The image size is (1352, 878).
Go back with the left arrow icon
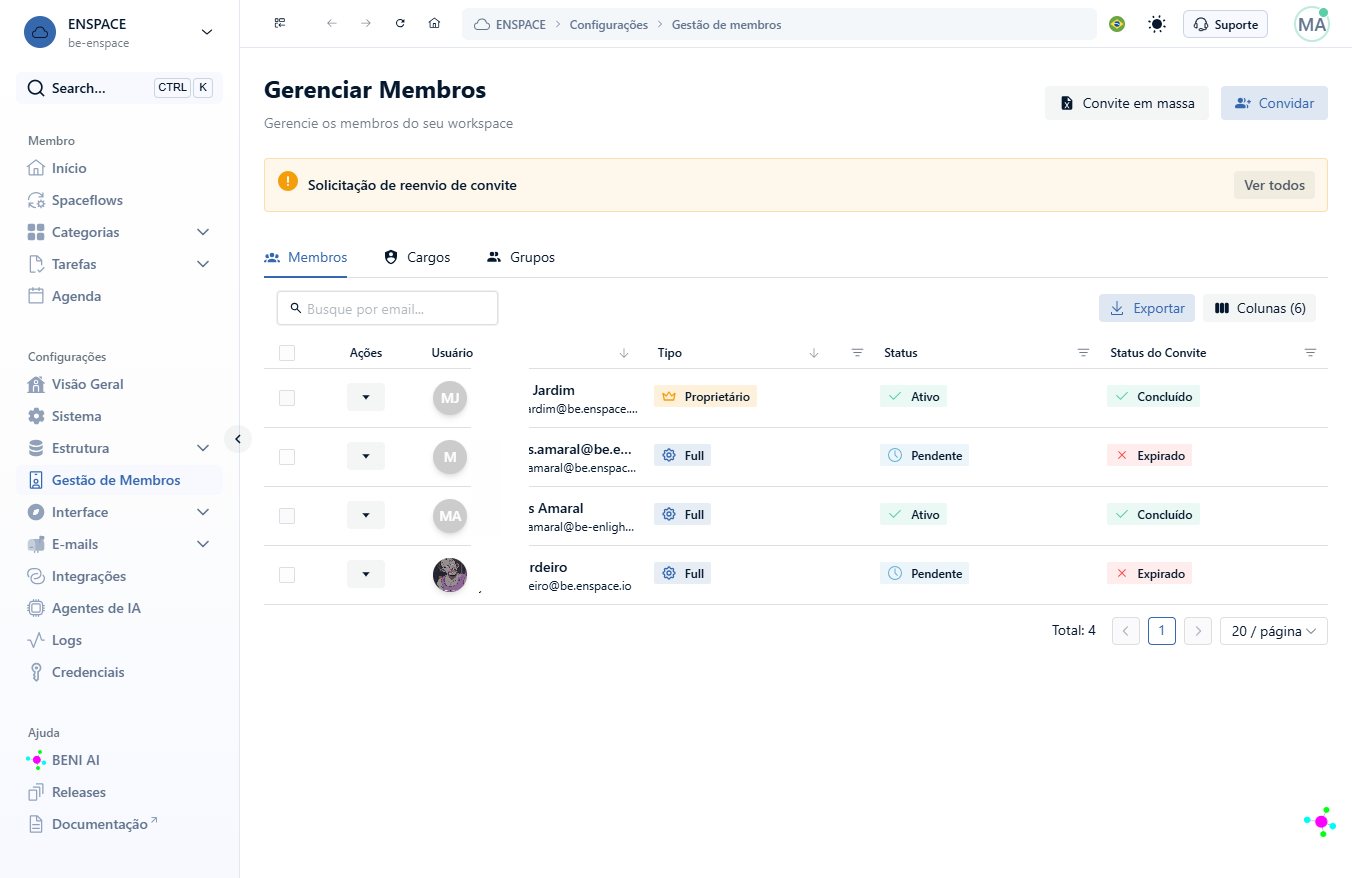click(332, 24)
